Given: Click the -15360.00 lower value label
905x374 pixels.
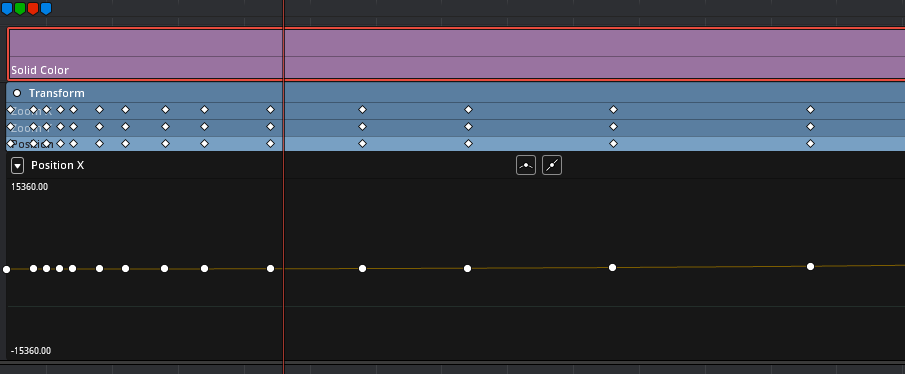Looking at the screenshot, I should pyautogui.click(x=31, y=351).
